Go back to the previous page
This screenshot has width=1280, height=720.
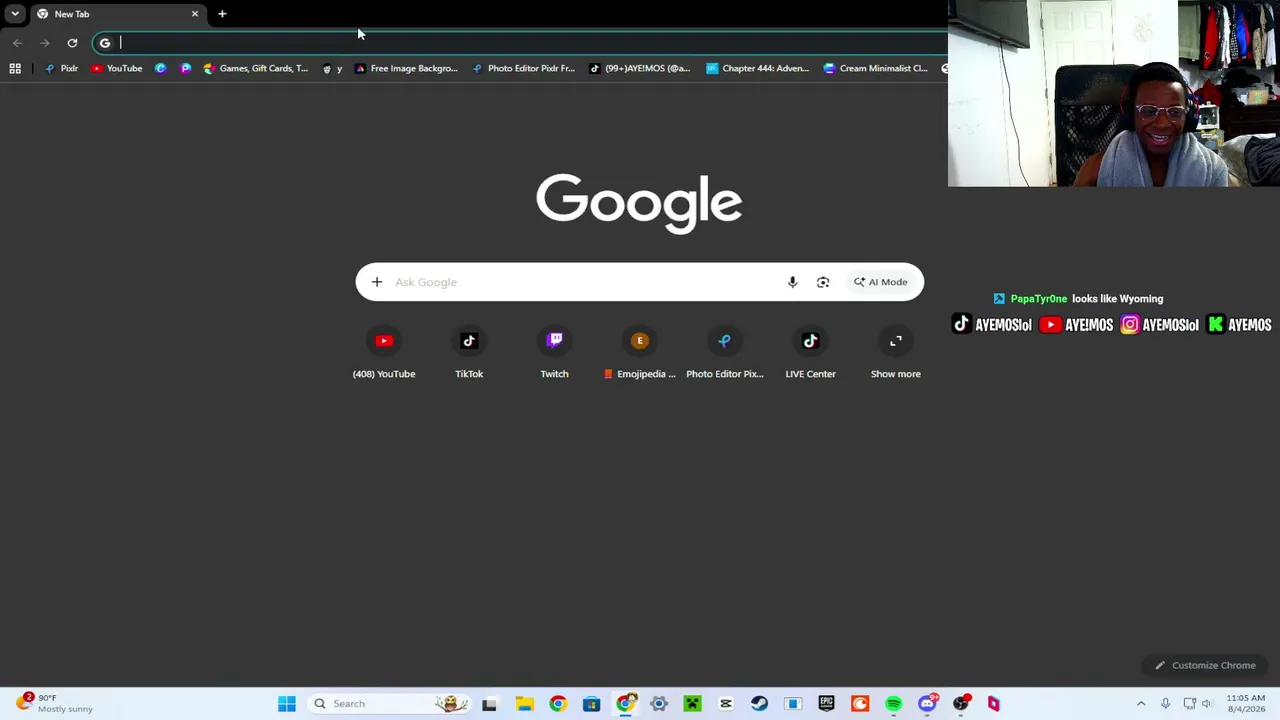coord(17,43)
